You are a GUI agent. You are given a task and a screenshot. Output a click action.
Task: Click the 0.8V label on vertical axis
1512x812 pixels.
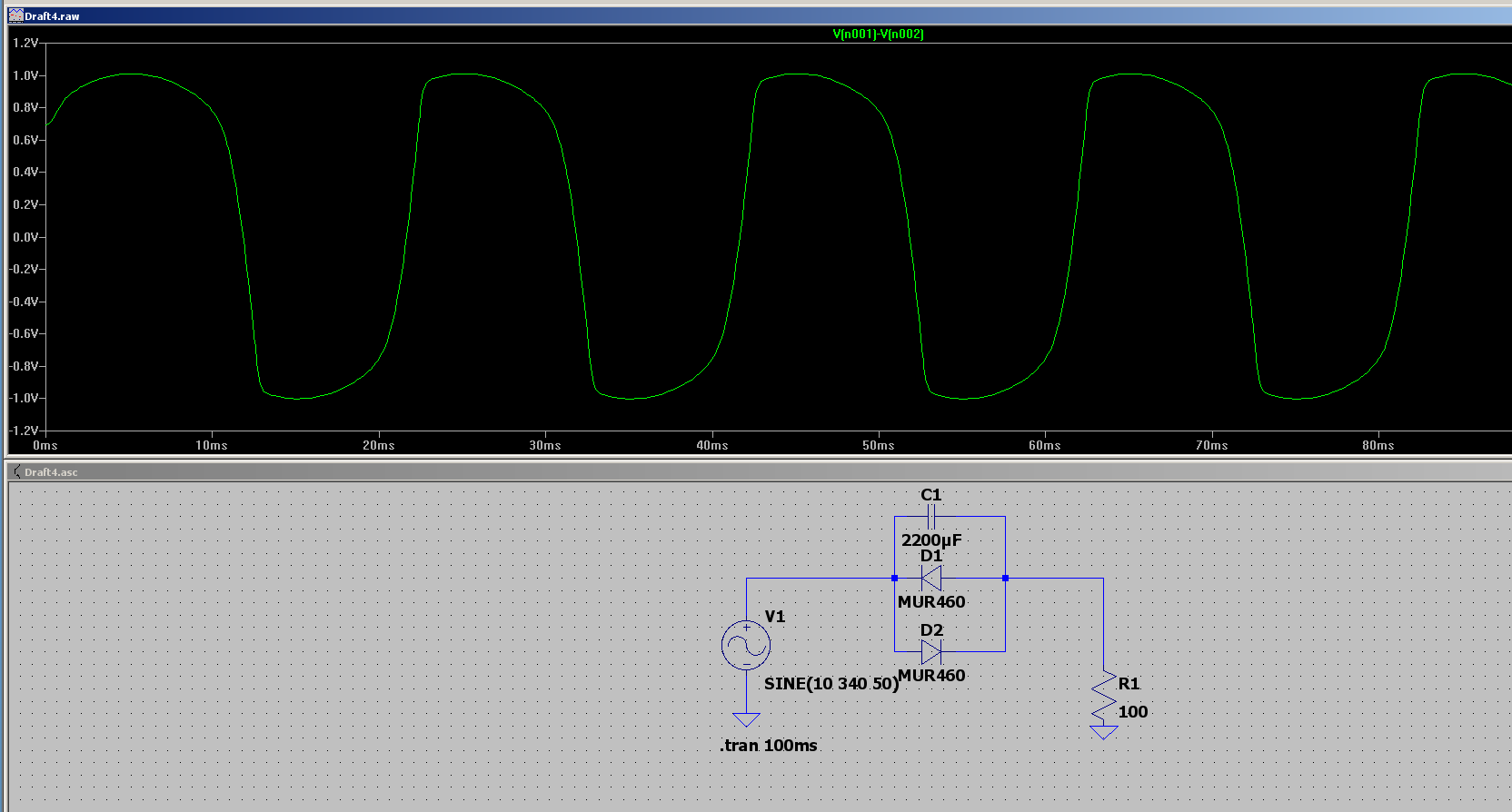coord(25,107)
